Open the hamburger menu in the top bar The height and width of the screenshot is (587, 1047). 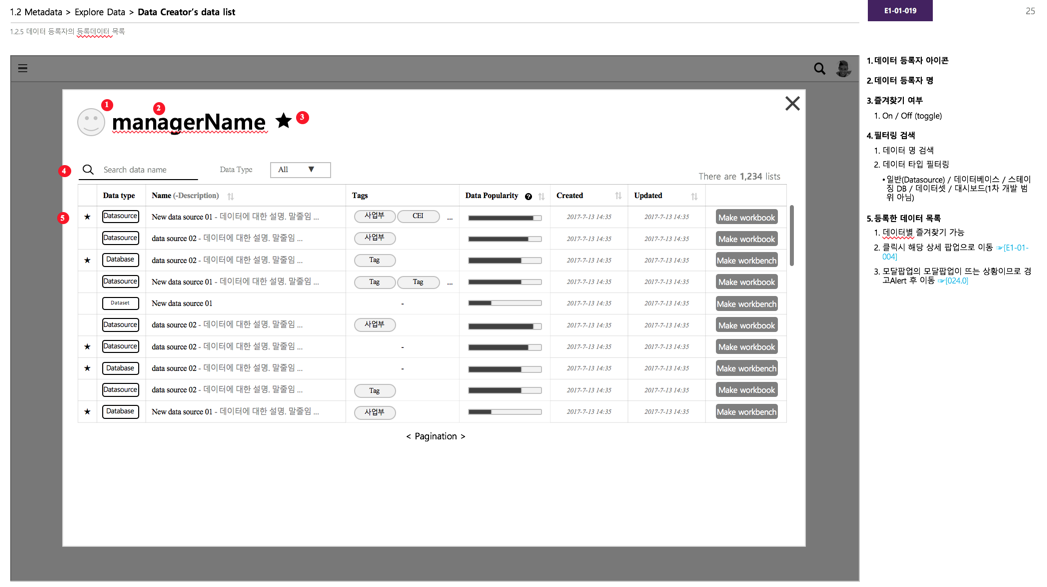(x=23, y=68)
